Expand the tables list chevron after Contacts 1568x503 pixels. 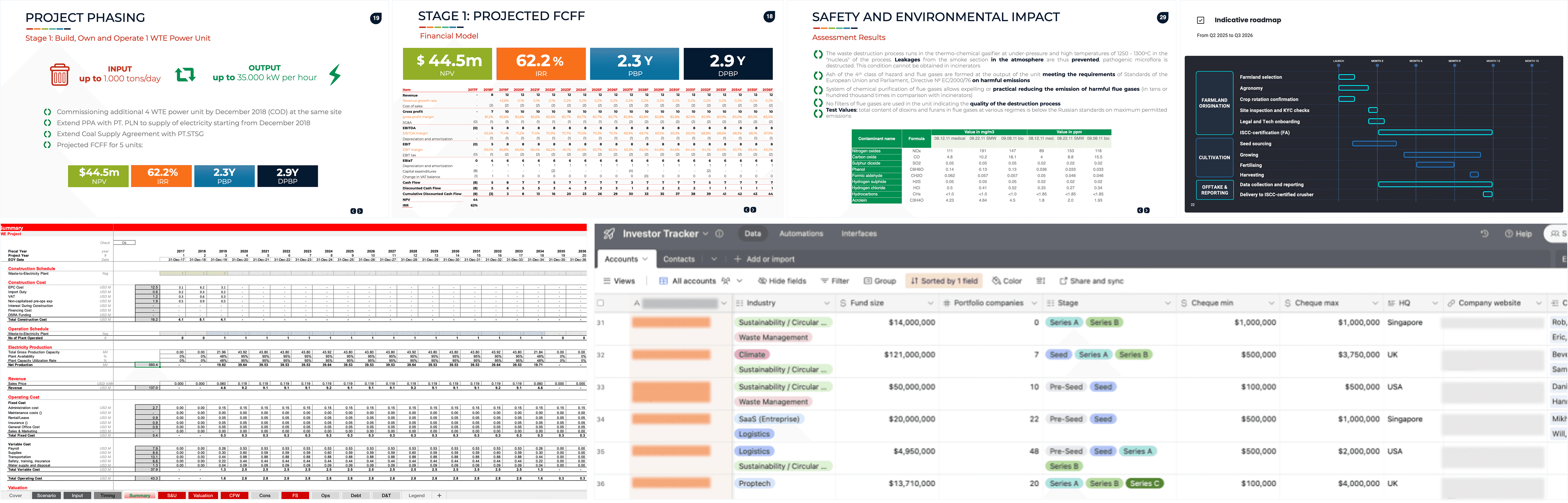click(x=714, y=259)
